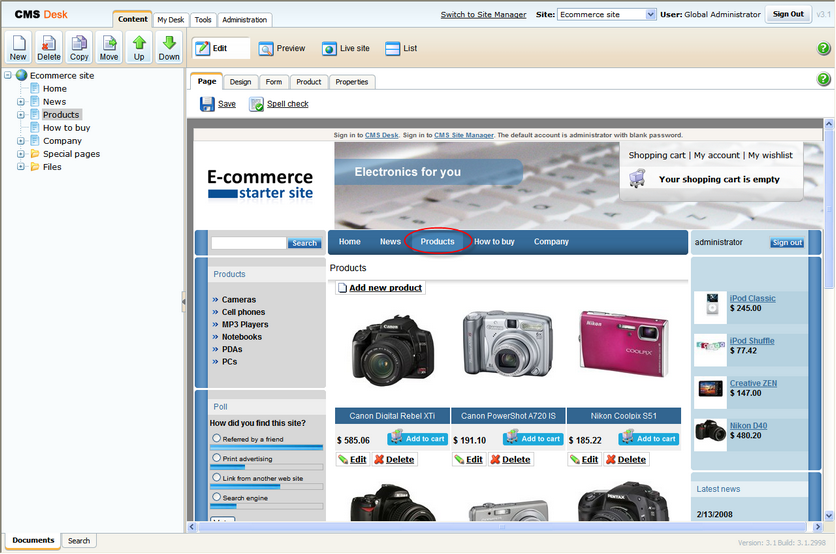Move document Down with green arrow
The image size is (836, 554).
pyautogui.click(x=169, y=47)
